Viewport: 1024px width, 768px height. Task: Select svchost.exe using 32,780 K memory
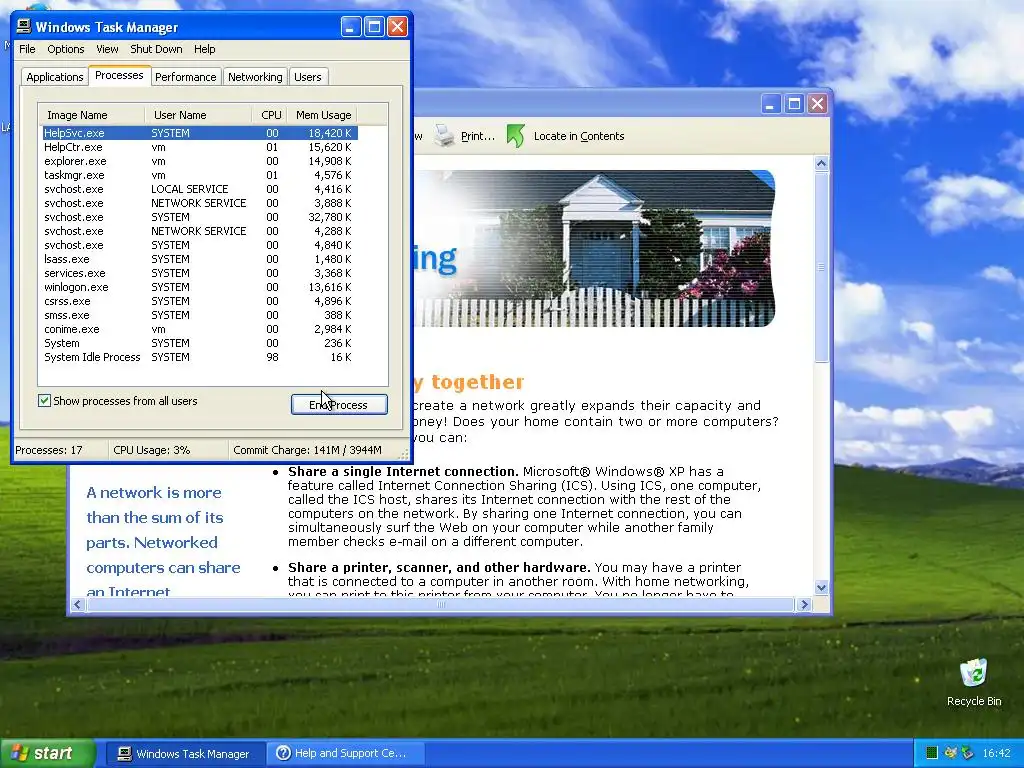(x=200, y=217)
